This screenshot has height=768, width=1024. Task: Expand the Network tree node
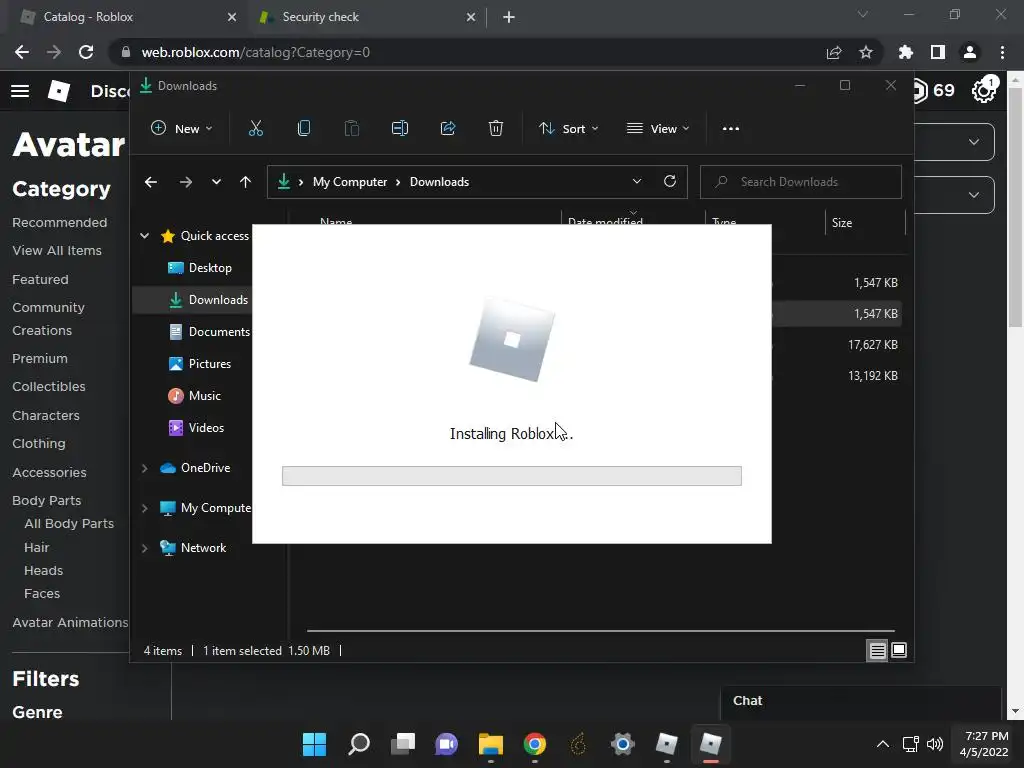click(145, 549)
